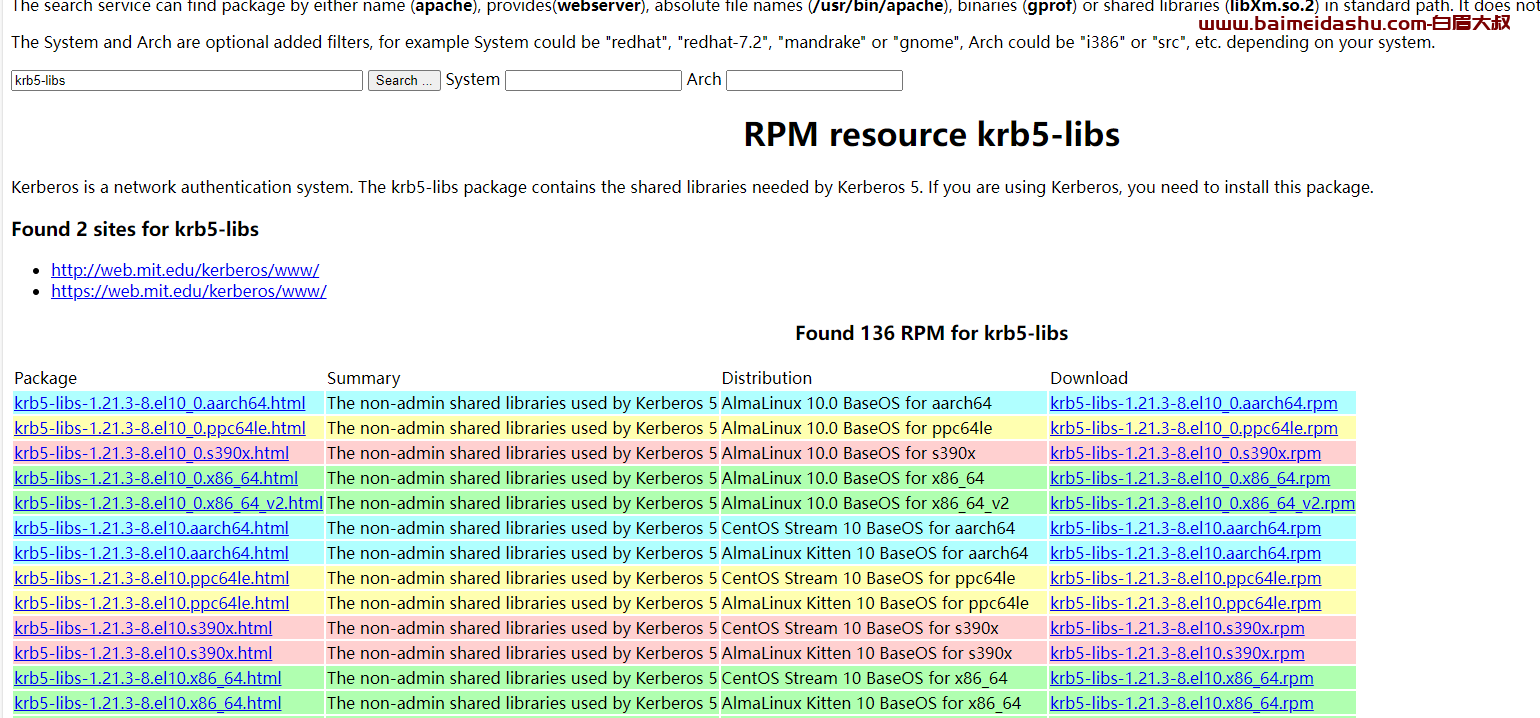The height and width of the screenshot is (718, 1540).
Task: Open krb5-libs-1.21.3-8.el10_0.x86_64_v2.html package page
Action: [x=168, y=503]
